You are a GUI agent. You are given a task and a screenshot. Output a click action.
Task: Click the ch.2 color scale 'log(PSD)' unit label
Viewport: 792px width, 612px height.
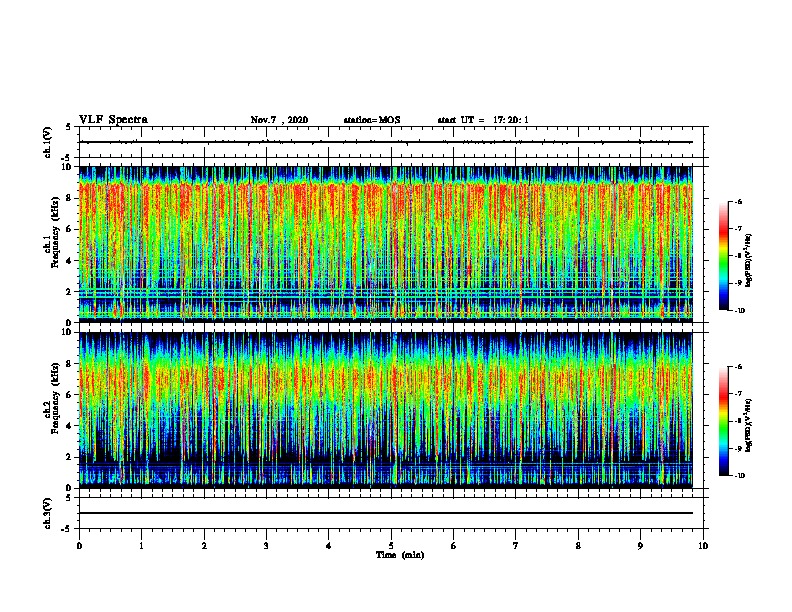(749, 425)
